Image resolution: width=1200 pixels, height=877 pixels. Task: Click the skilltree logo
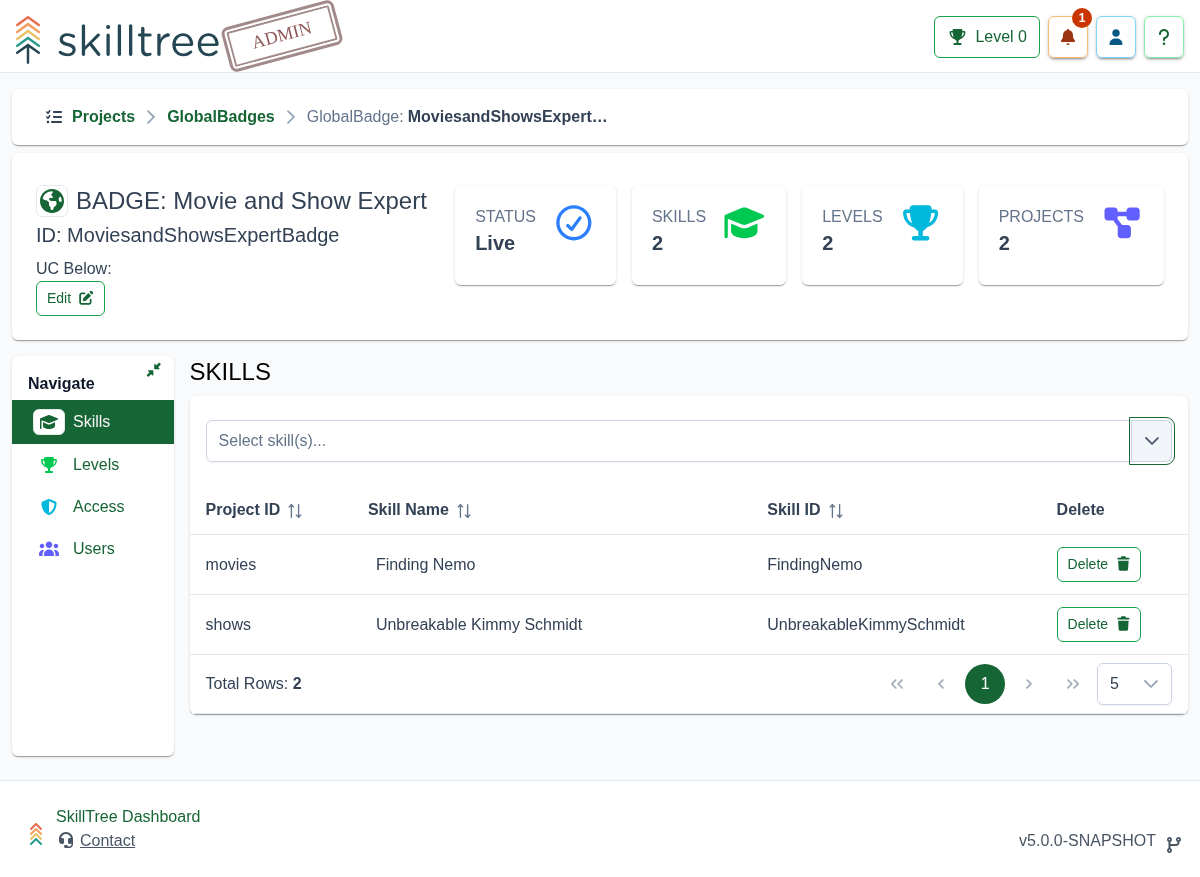click(x=117, y=40)
